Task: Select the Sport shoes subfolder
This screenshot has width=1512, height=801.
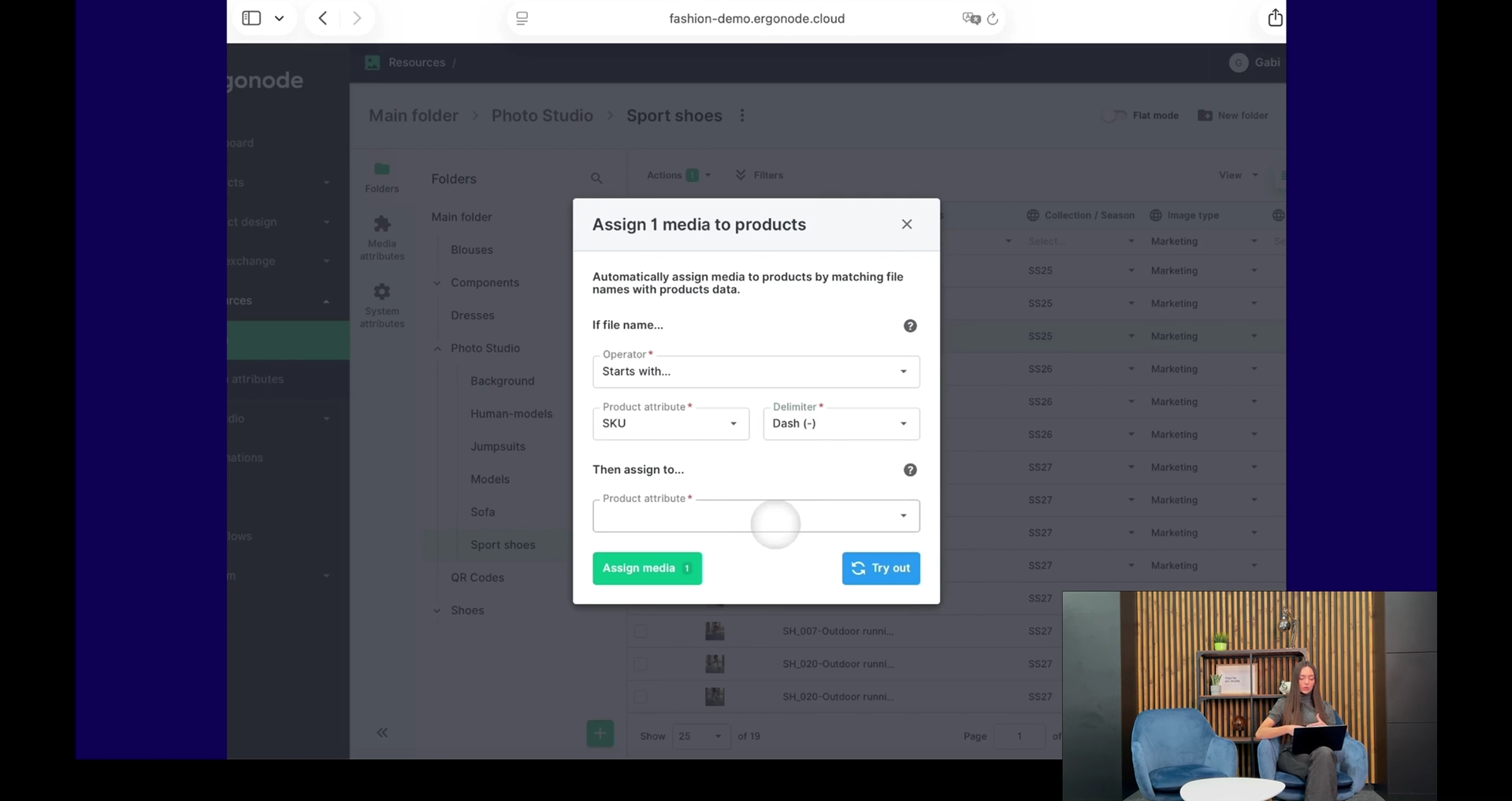Action: coord(503,545)
